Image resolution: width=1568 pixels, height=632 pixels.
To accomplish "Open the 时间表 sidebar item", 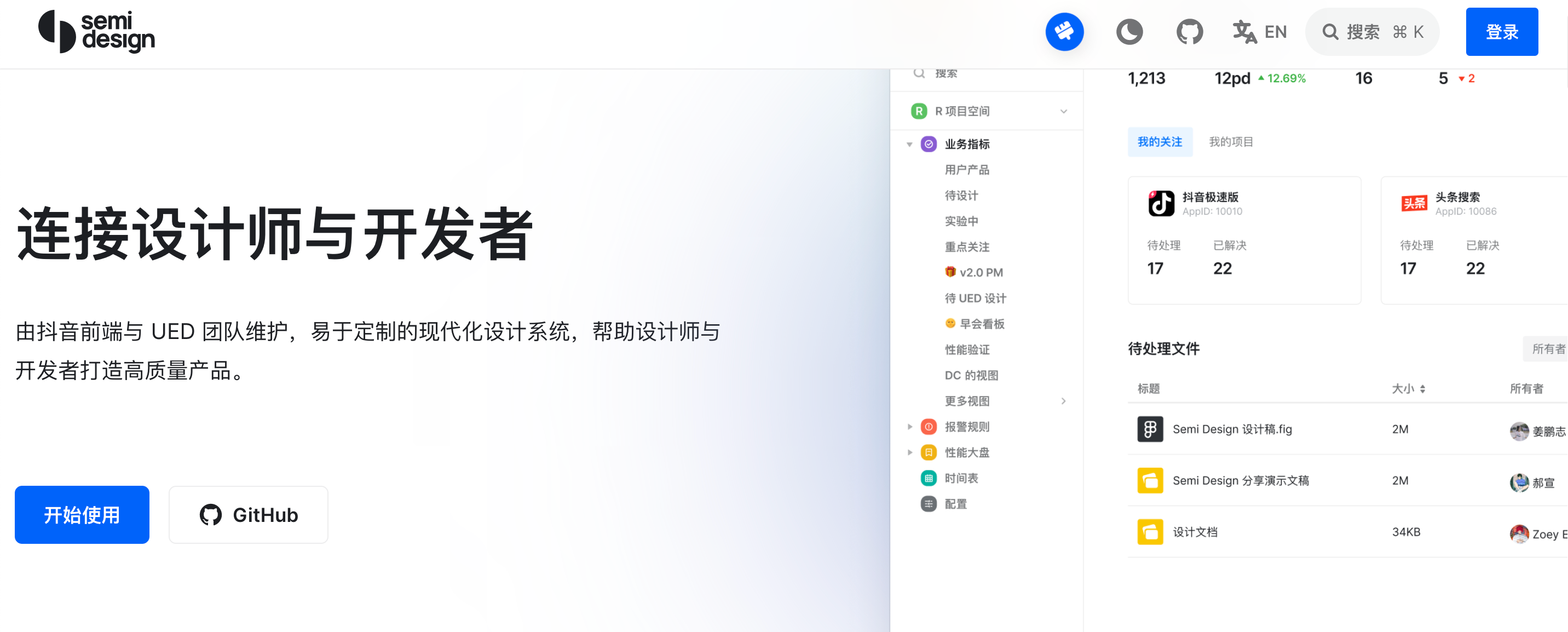I will [960, 479].
